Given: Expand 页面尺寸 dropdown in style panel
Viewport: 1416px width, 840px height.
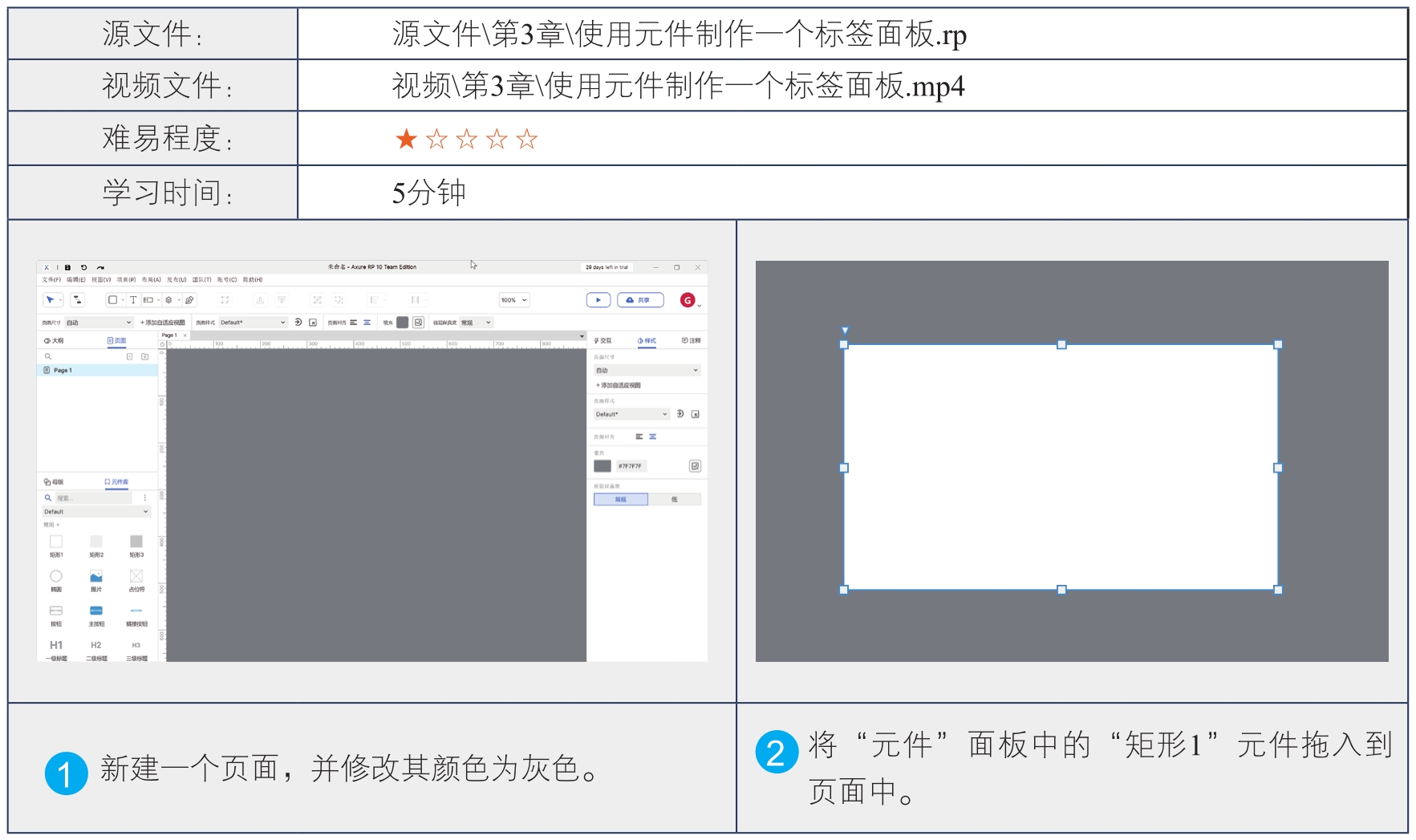Looking at the screenshot, I should [x=647, y=370].
